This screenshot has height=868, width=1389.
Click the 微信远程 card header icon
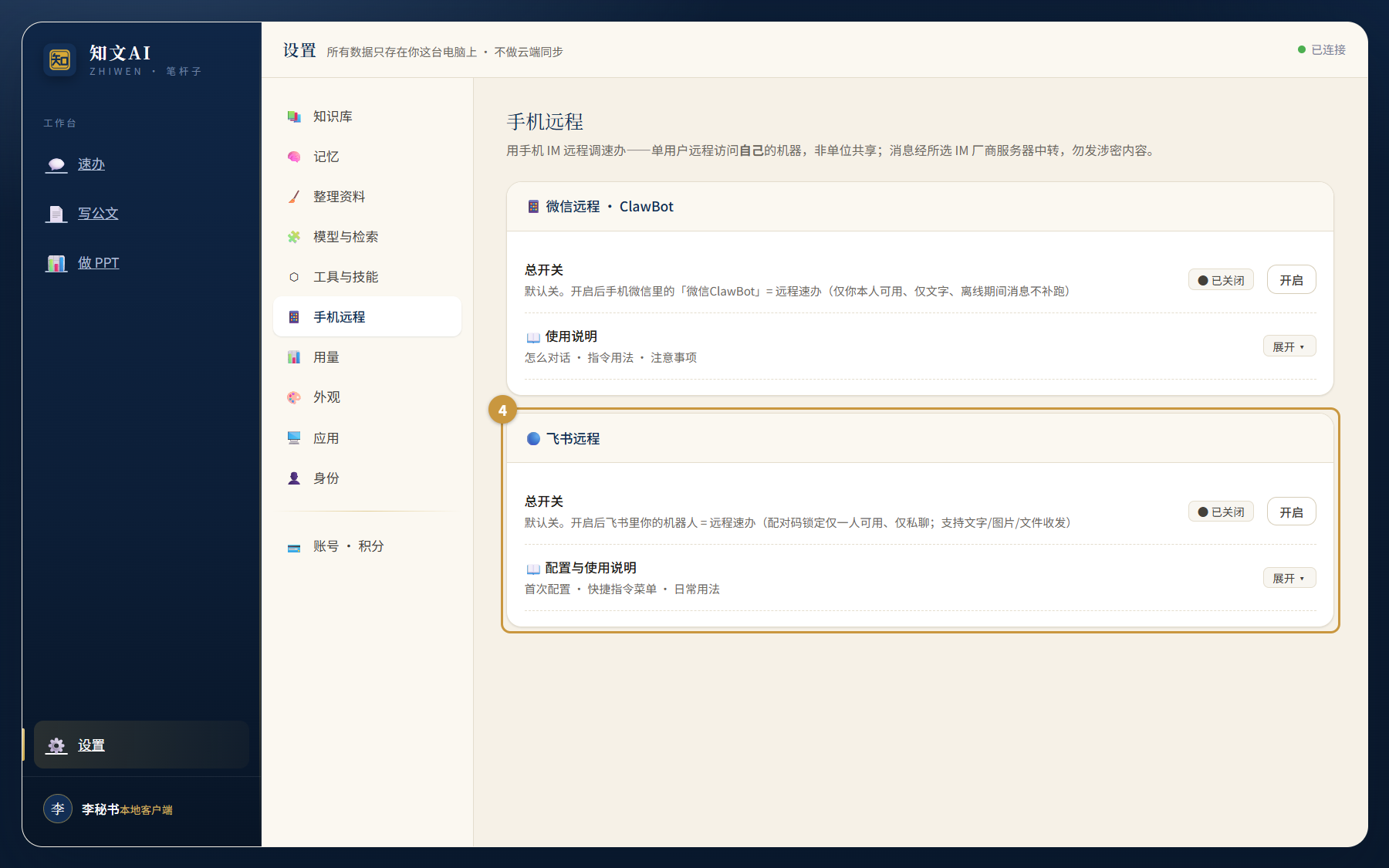533,207
